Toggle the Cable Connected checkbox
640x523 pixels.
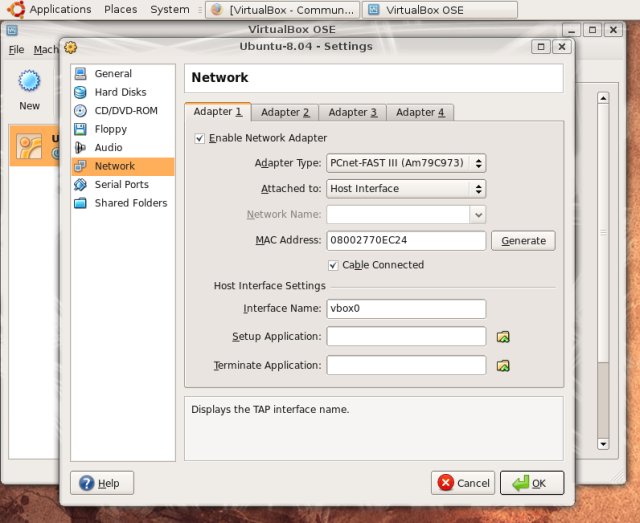coord(333,265)
